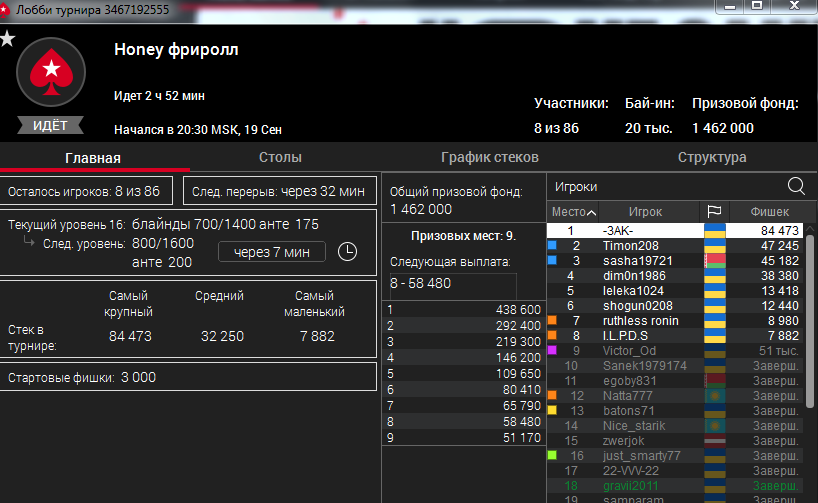Click first place payout 438 600

click(518, 310)
